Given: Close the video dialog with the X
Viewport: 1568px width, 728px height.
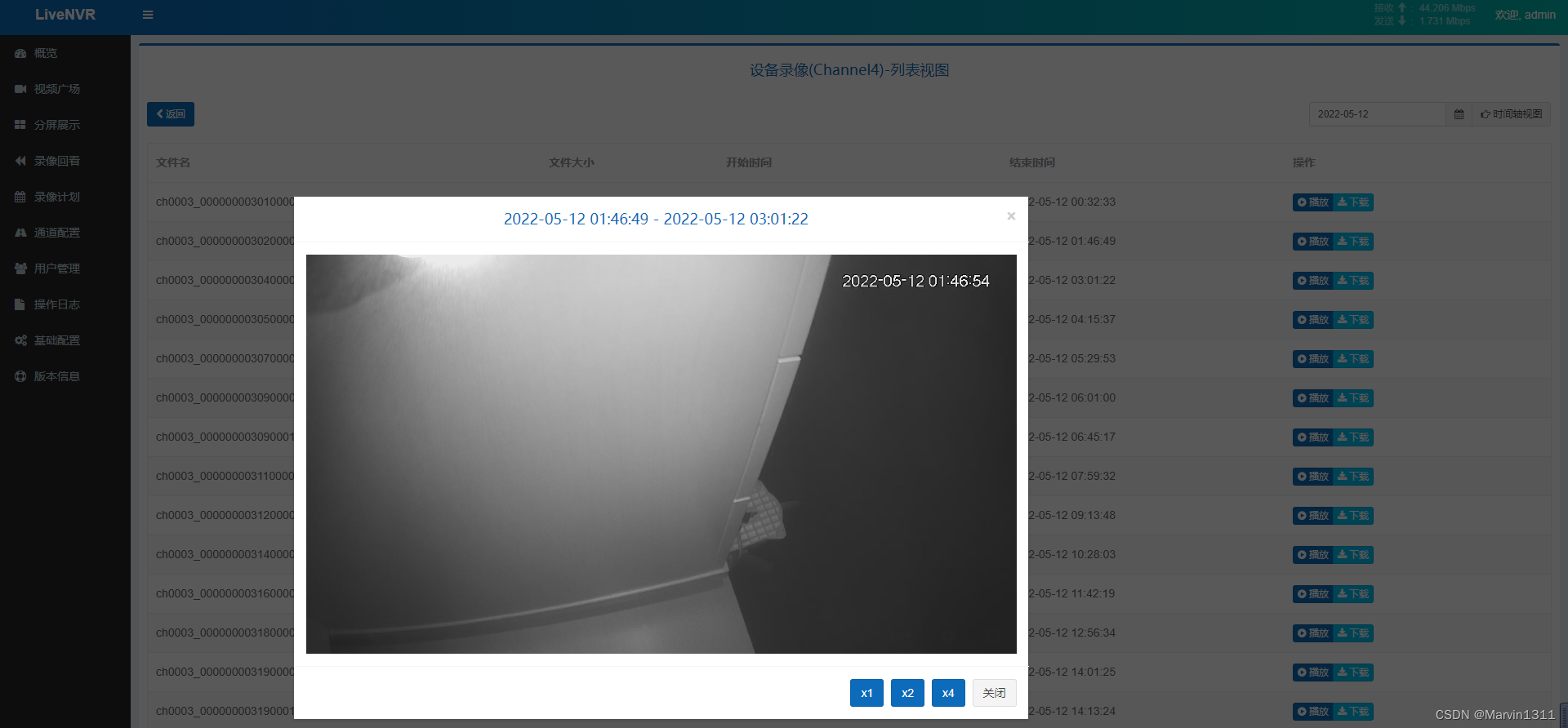Looking at the screenshot, I should [x=1011, y=216].
